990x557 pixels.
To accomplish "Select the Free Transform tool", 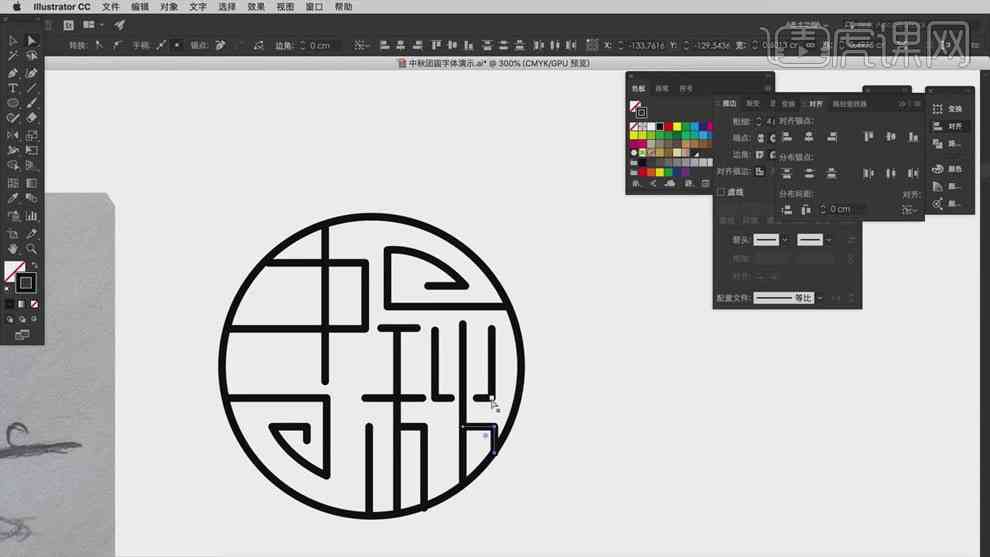I will 31,150.
